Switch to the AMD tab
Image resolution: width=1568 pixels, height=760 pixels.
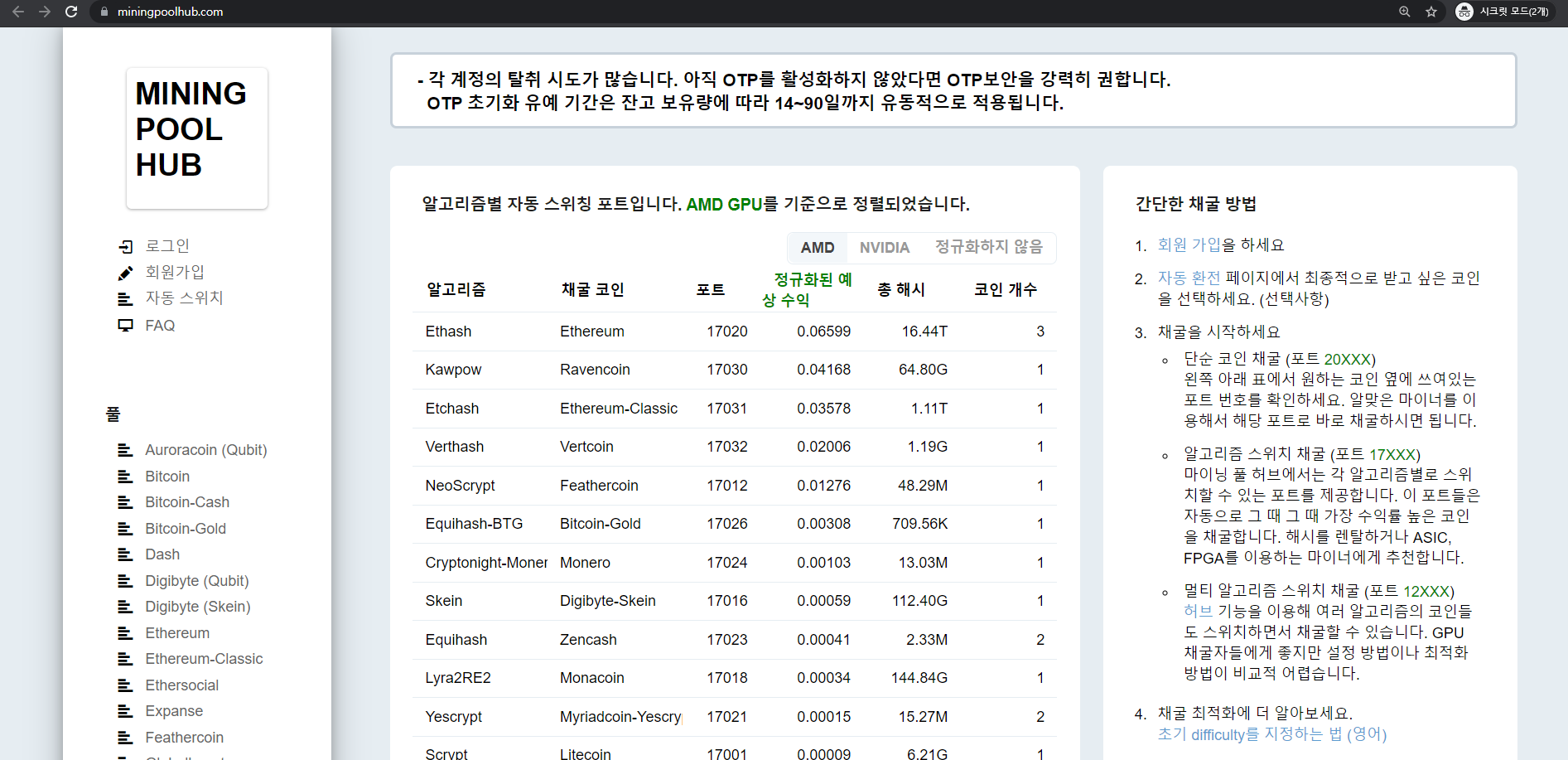tap(818, 248)
